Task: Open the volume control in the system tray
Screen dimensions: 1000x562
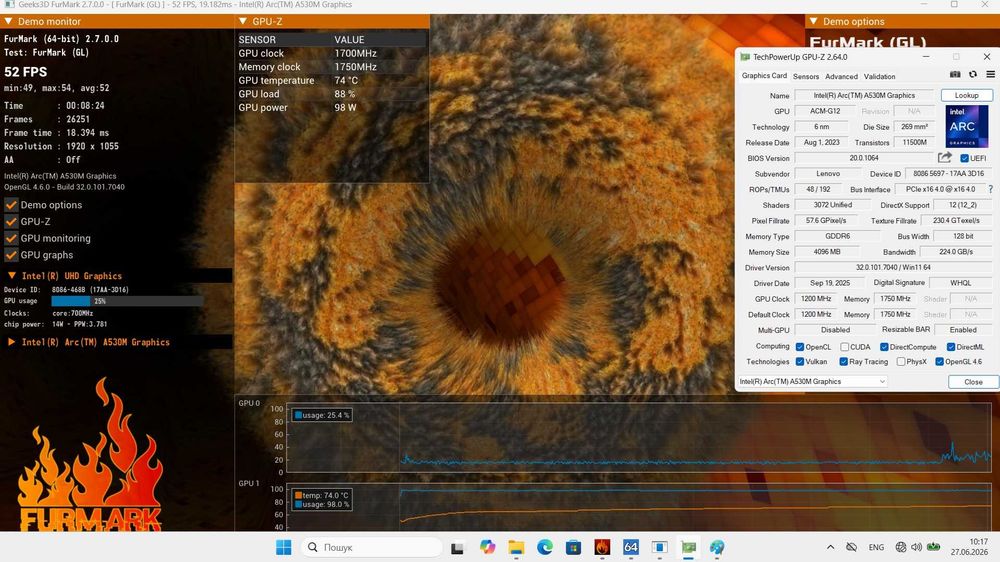Action: pos(916,547)
